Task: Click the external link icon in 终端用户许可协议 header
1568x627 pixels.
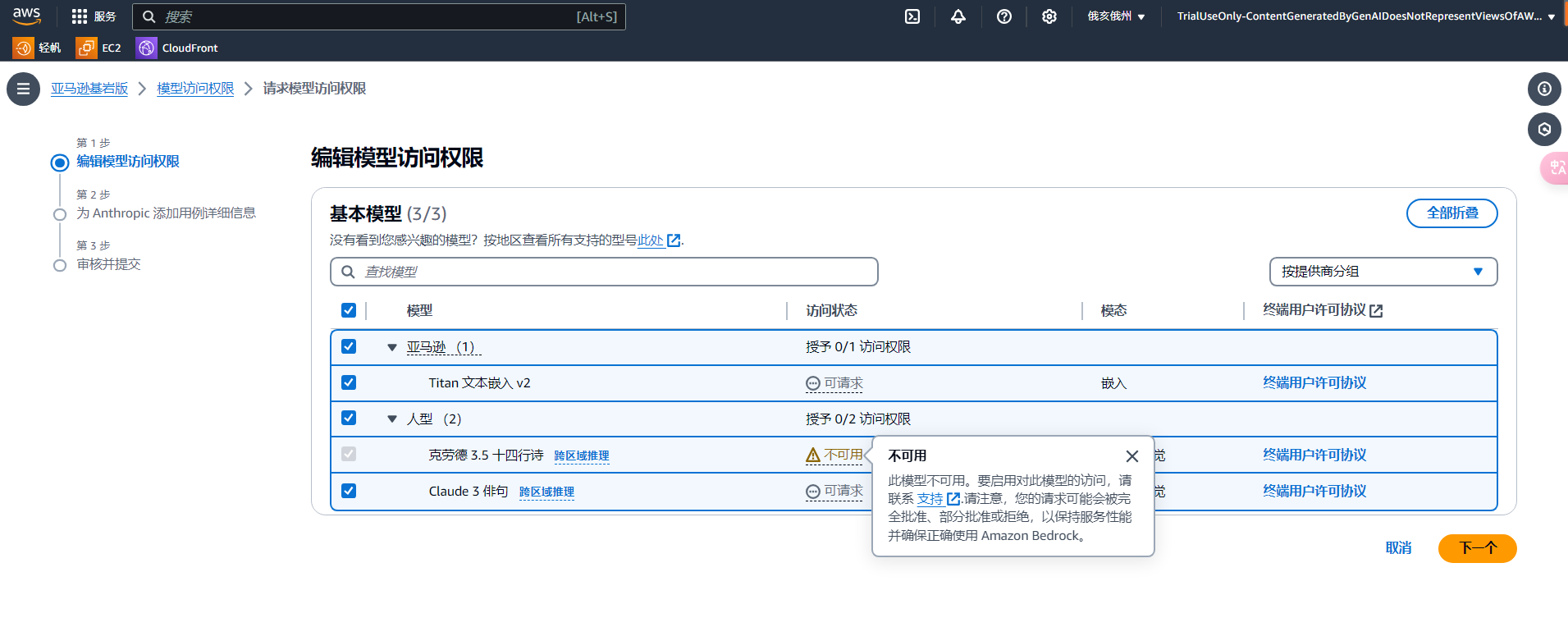Action: [x=1376, y=311]
